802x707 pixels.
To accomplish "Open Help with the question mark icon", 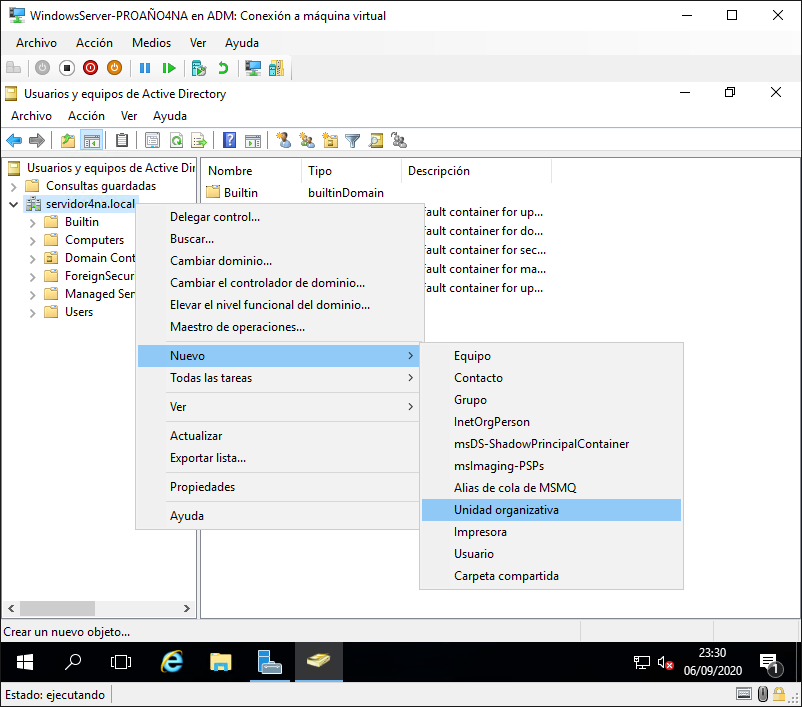I will (230, 140).
